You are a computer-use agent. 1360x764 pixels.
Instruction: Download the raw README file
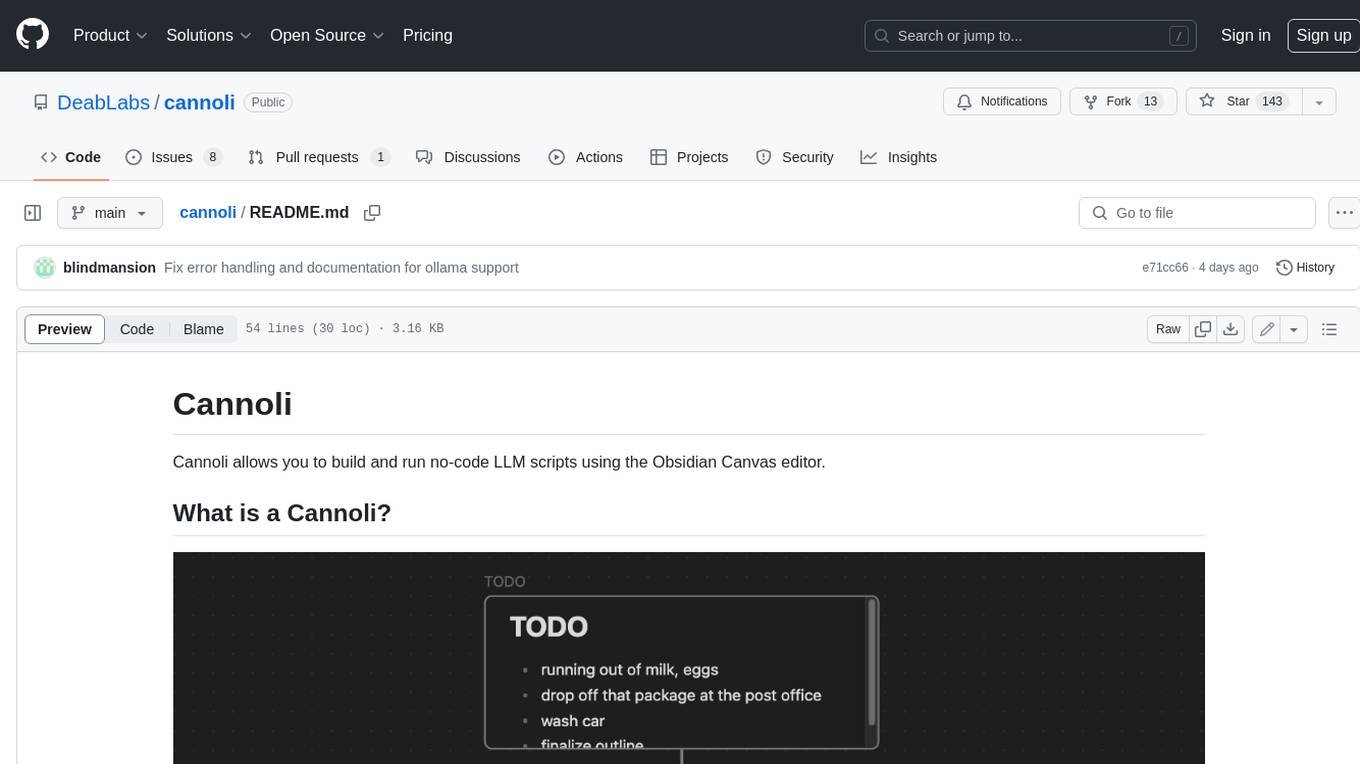[x=1231, y=329]
